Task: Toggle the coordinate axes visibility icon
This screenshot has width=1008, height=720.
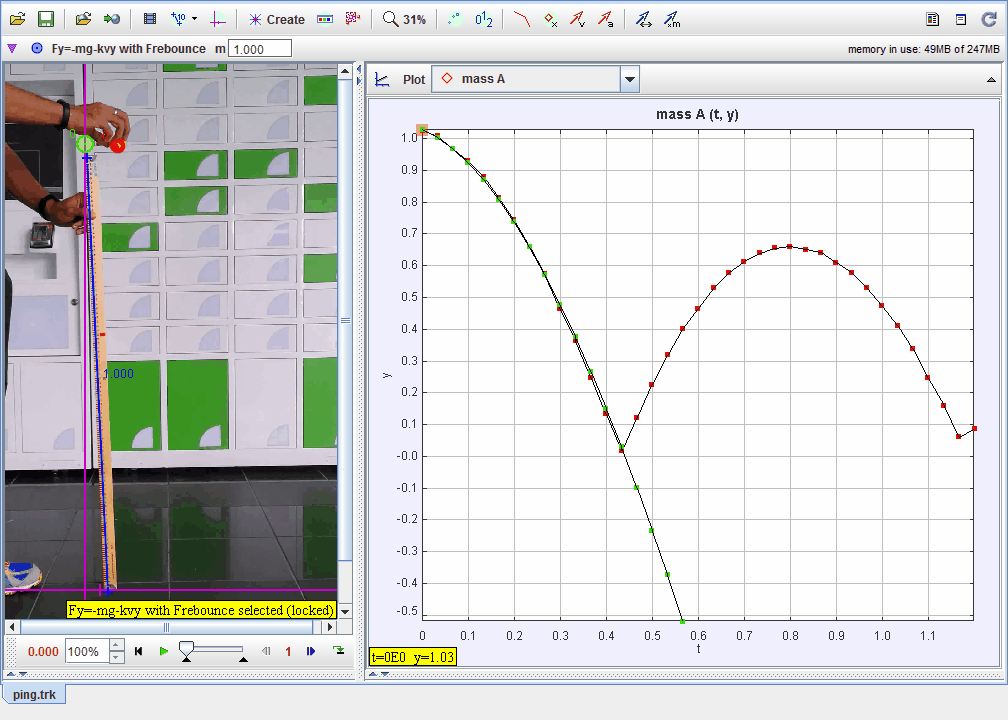Action: 219,19
